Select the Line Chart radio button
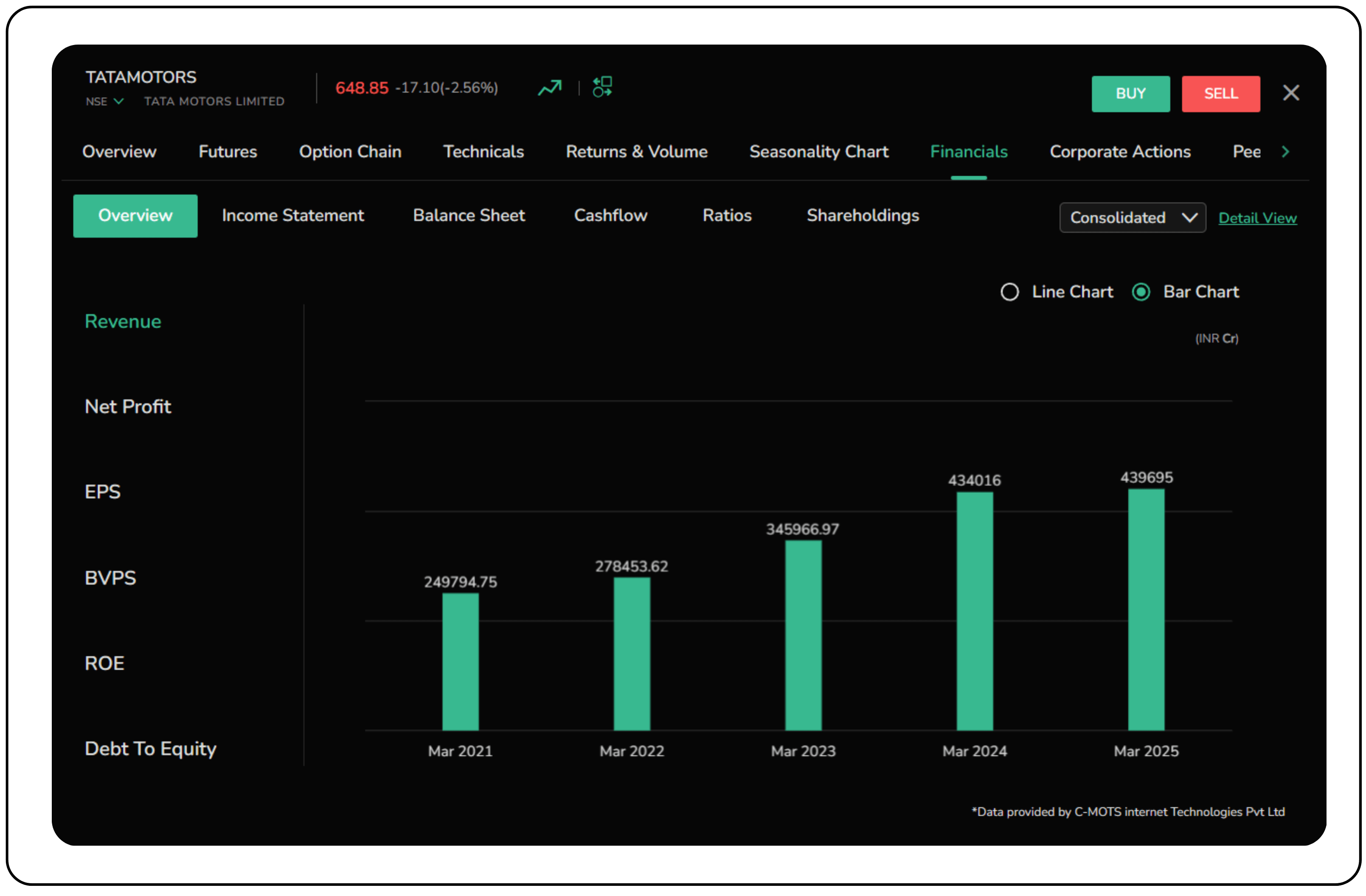Image resolution: width=1366 pixels, height=896 pixels. [x=1009, y=292]
